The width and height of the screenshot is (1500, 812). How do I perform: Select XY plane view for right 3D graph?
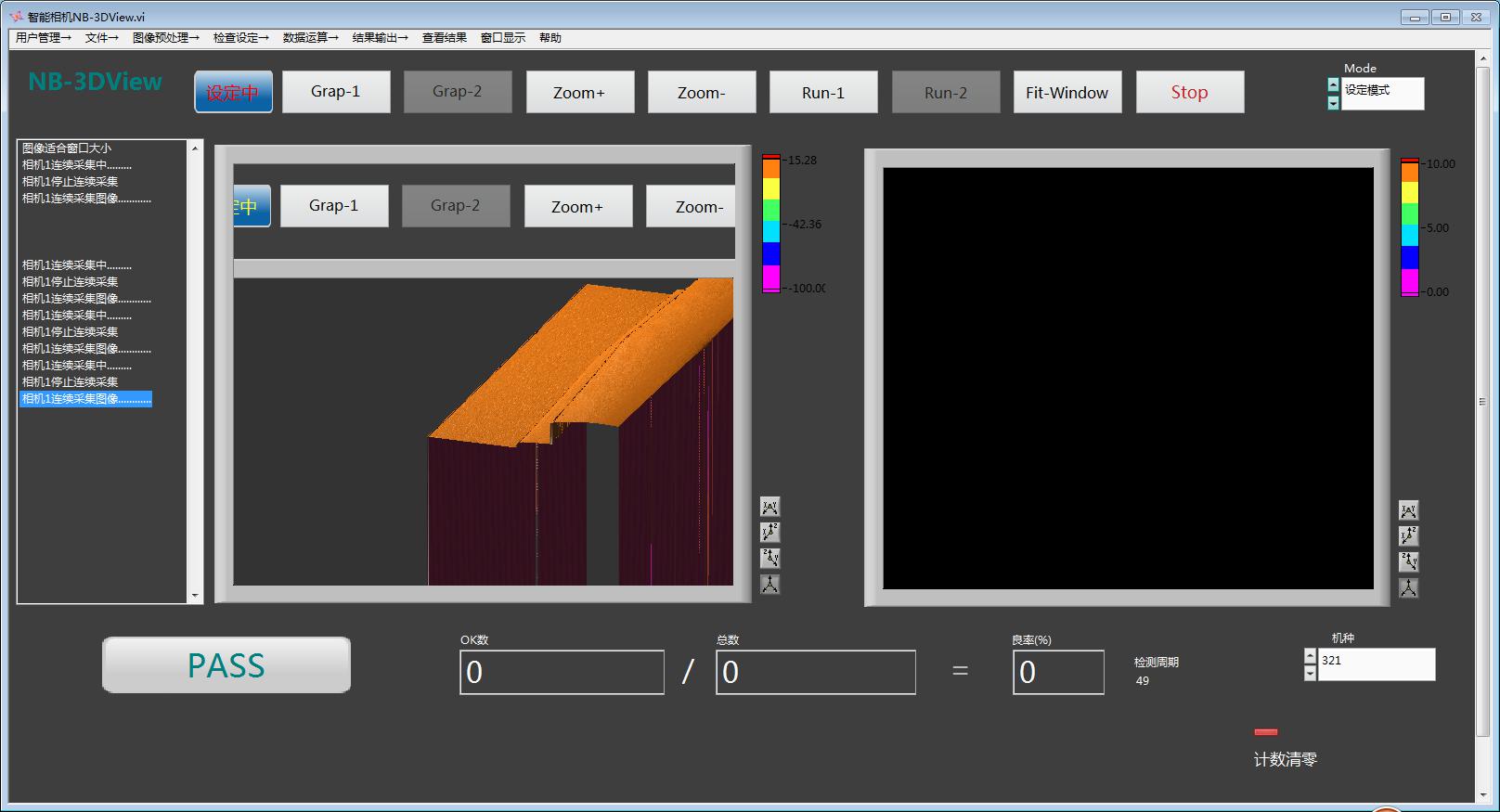pos(1408,510)
